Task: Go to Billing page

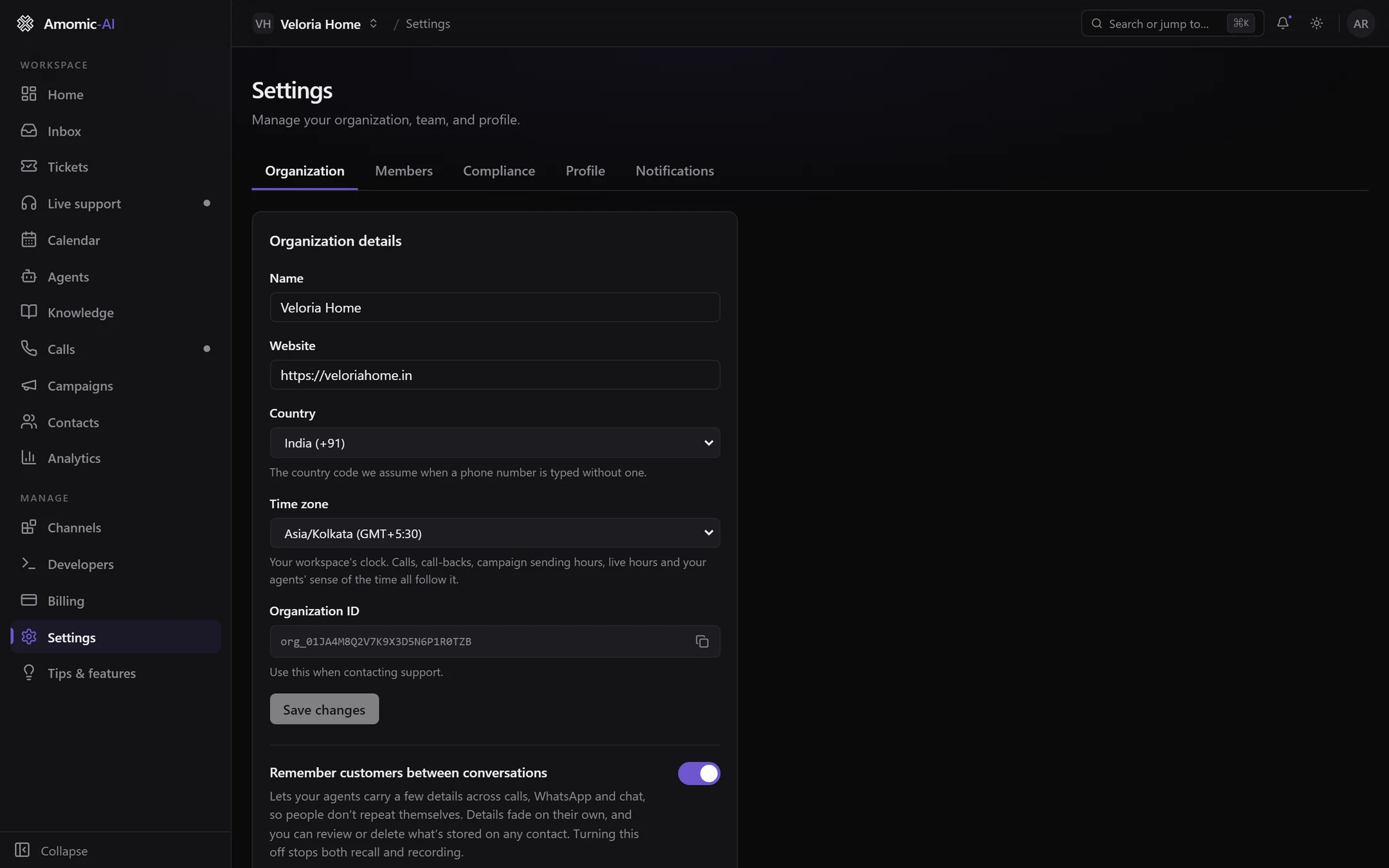Action: click(116, 601)
